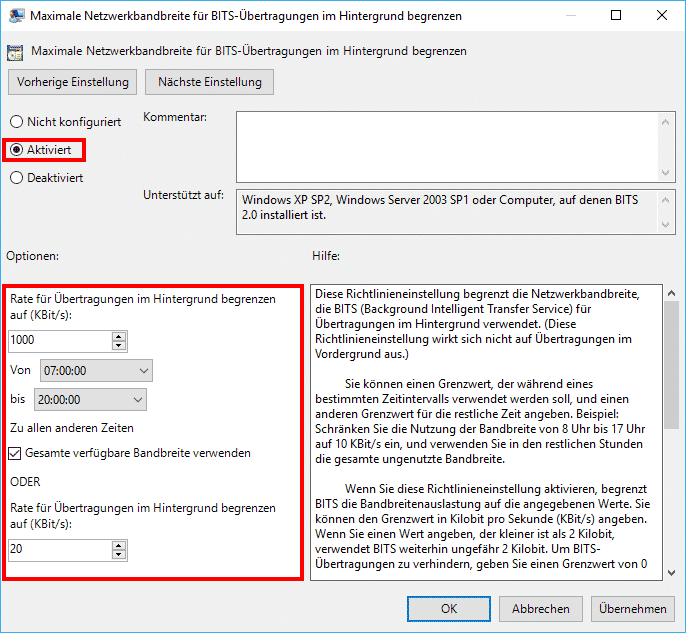Click the Unterstützt auf: label
The image size is (686, 633).
coord(183,195)
